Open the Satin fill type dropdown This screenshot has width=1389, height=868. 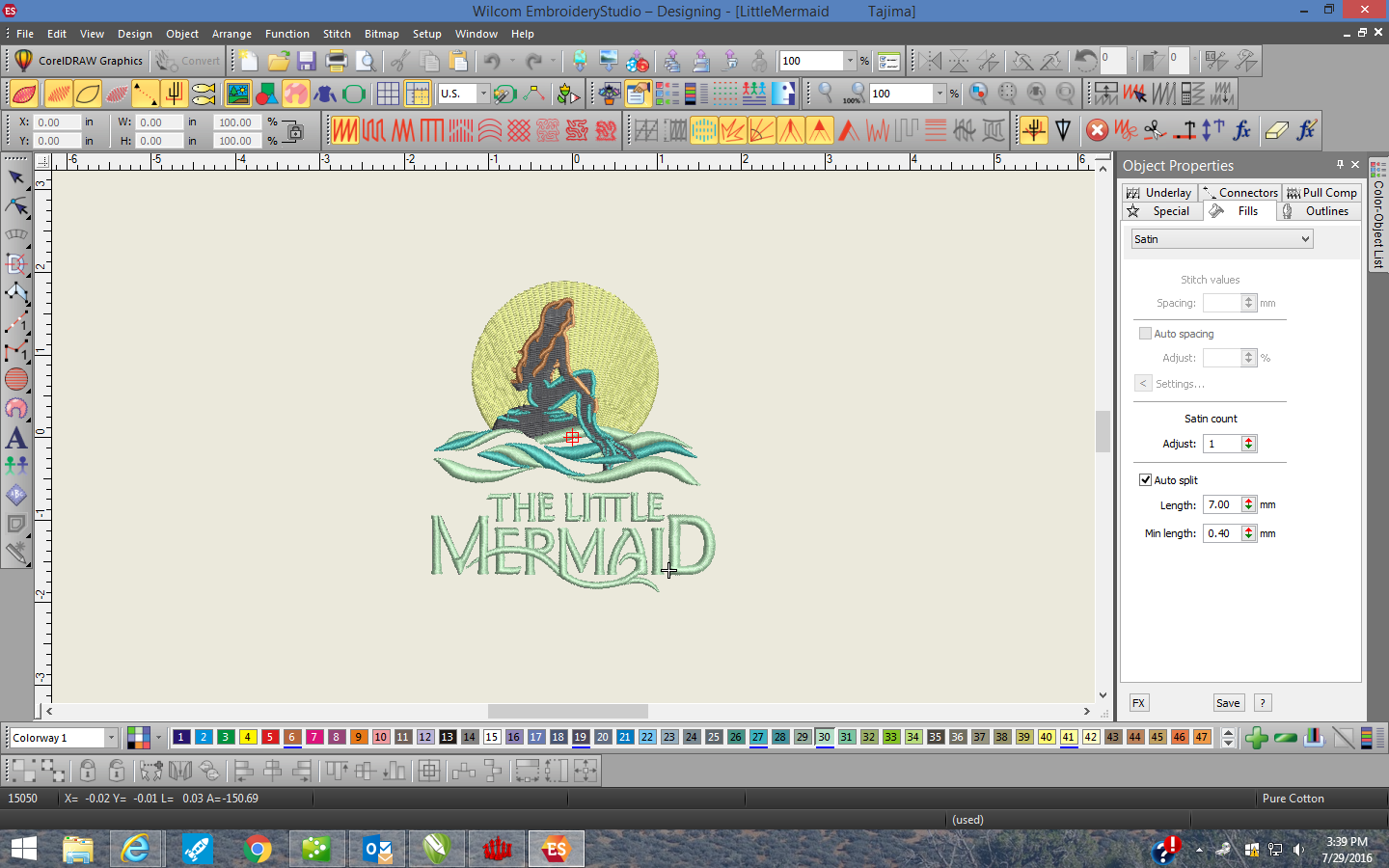[x=1221, y=239]
